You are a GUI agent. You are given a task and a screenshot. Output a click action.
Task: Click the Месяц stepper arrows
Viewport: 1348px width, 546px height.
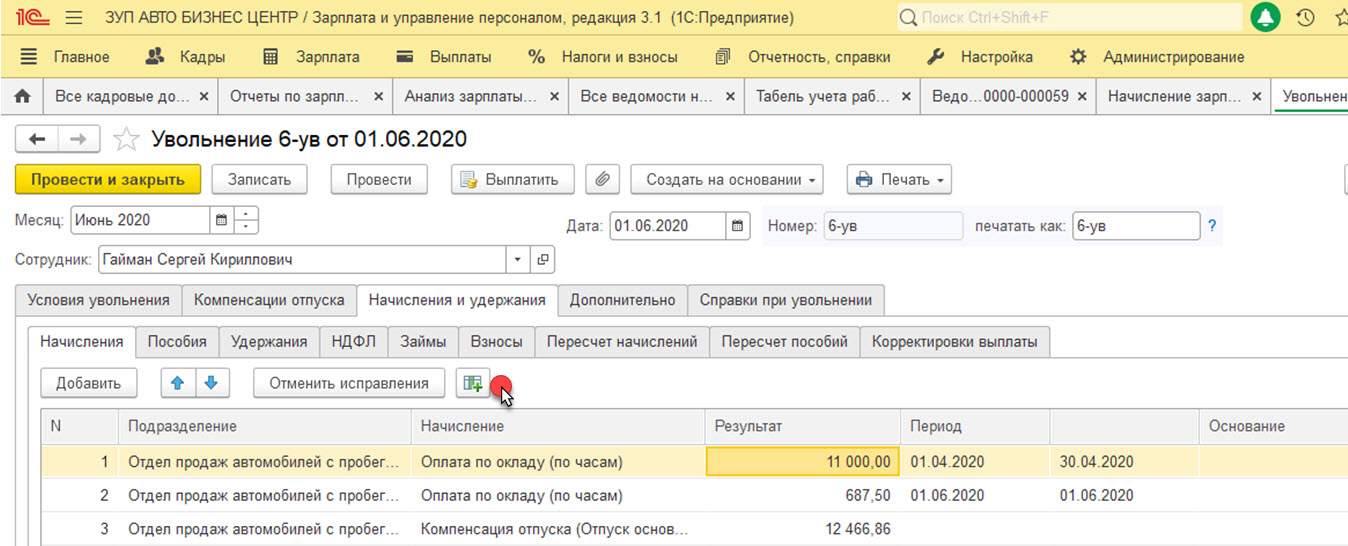coord(247,220)
